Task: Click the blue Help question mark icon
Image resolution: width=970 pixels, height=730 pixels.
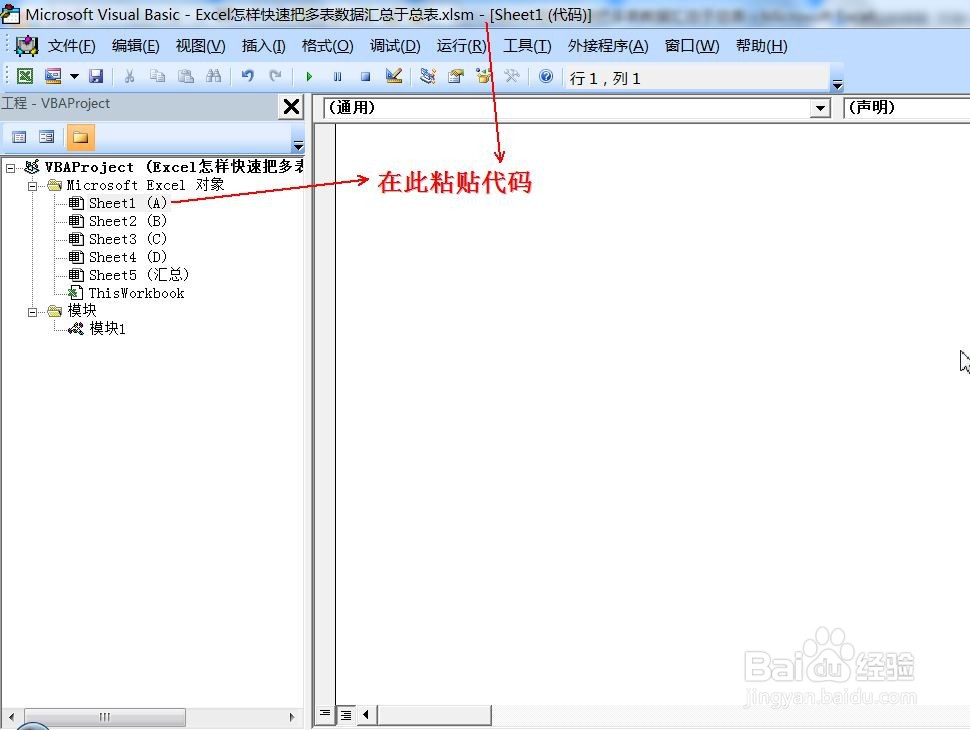Action: pos(546,76)
